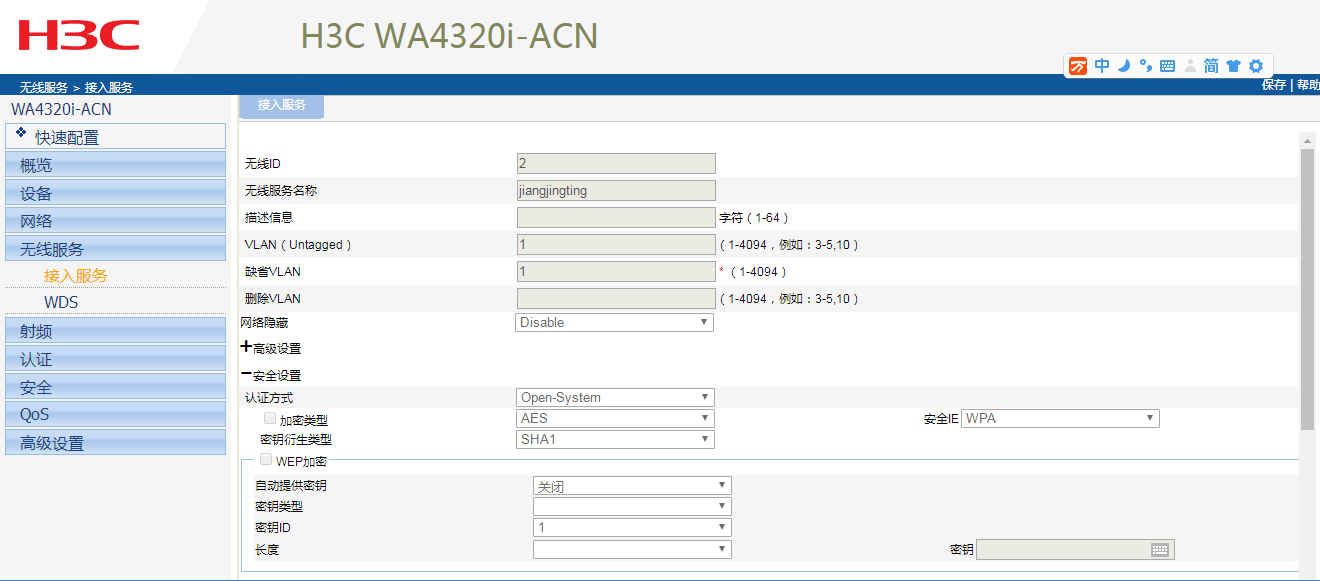
Task: Open the 网络隐藏 Disable dropdown
Action: [615, 322]
